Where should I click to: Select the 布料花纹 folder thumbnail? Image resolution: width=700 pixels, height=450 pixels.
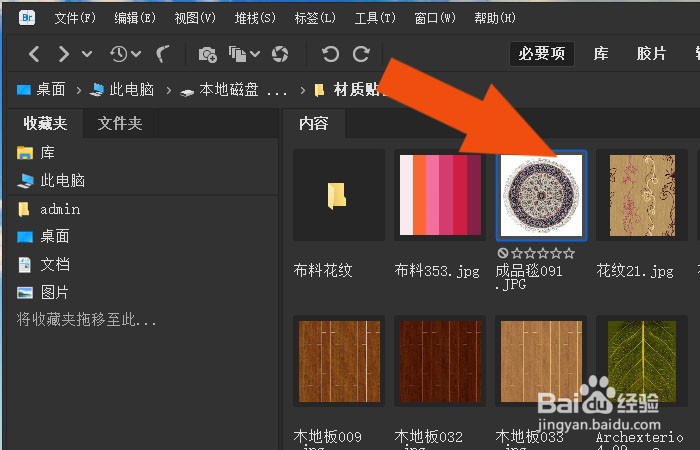pos(338,195)
